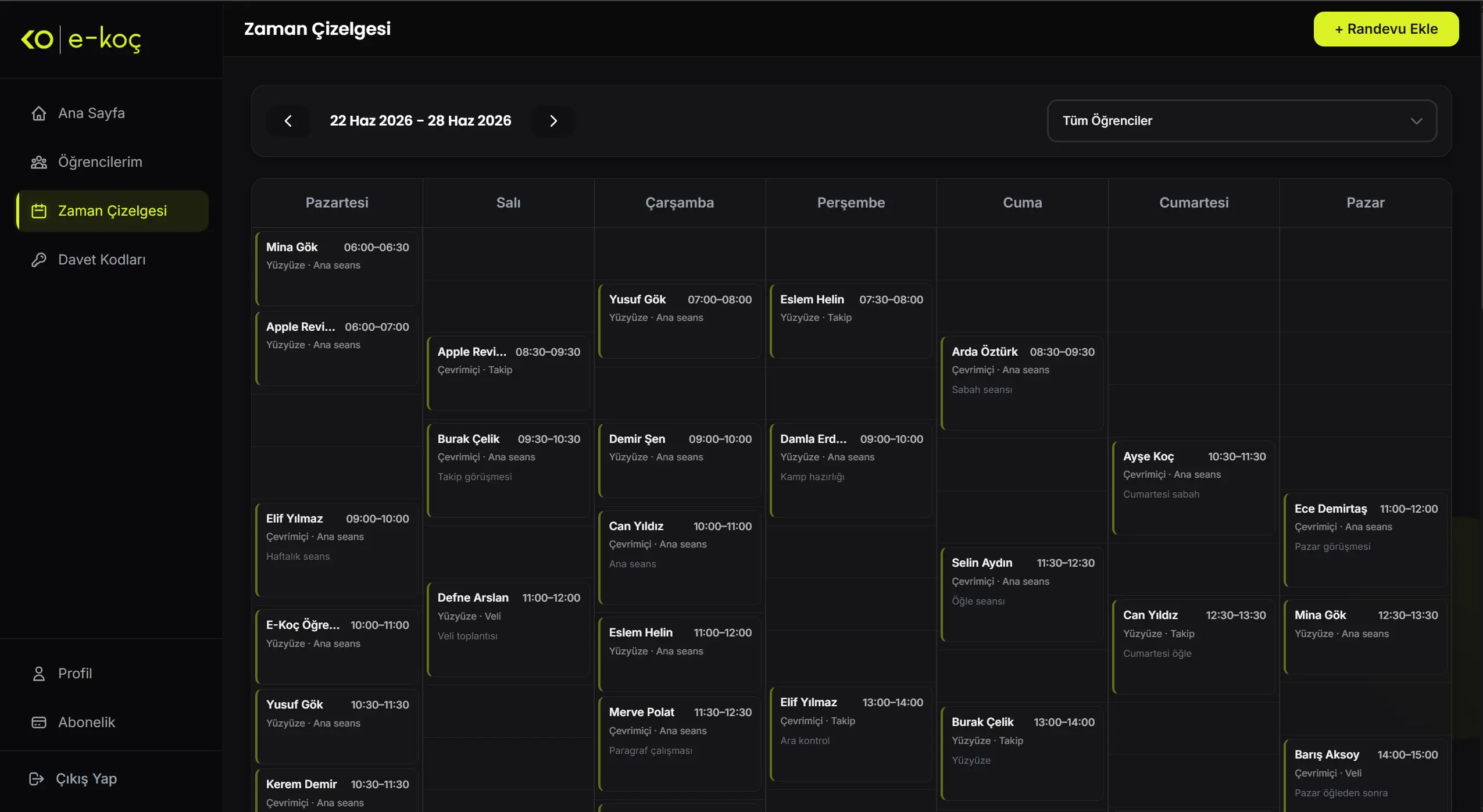Click the calendar icon for Zaman Çizelgesi
The width and height of the screenshot is (1483, 812).
39,211
